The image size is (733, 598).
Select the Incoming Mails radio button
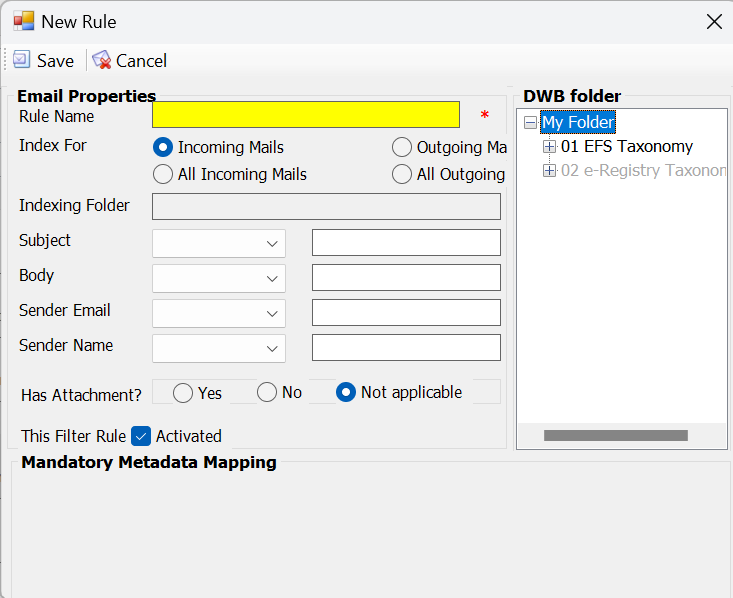point(163,147)
